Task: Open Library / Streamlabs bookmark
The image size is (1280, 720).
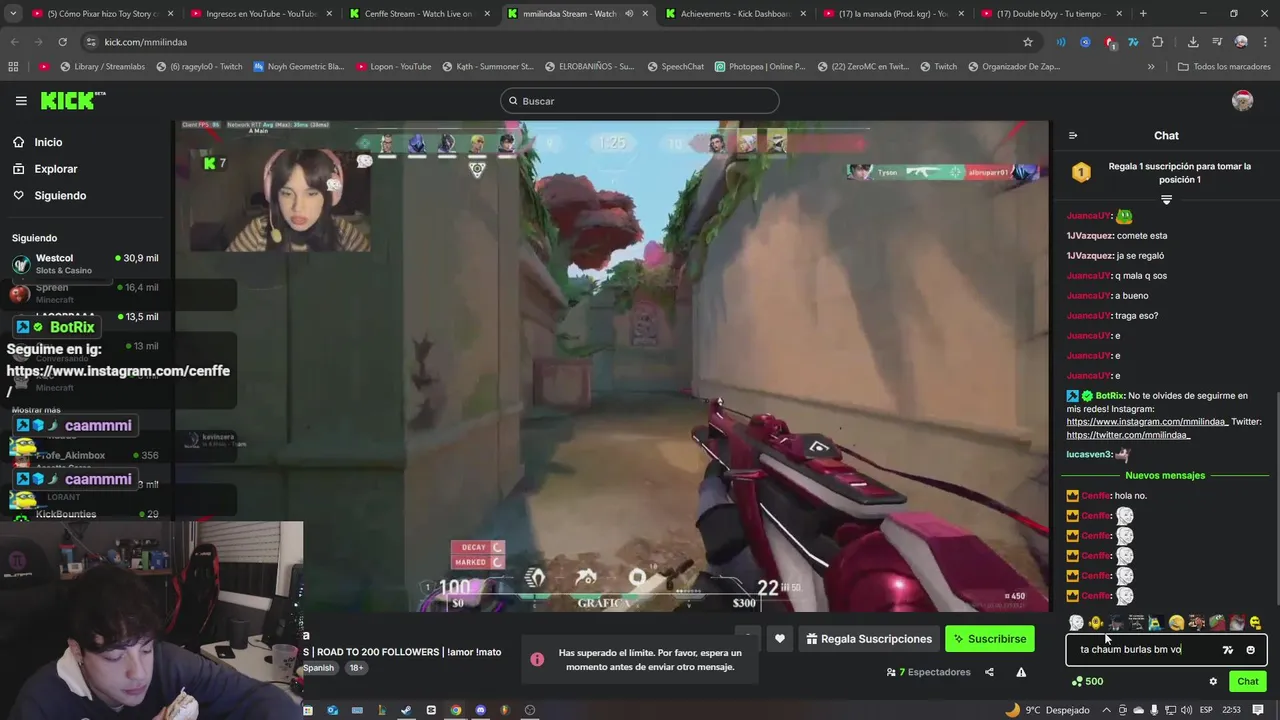Action: point(102,66)
